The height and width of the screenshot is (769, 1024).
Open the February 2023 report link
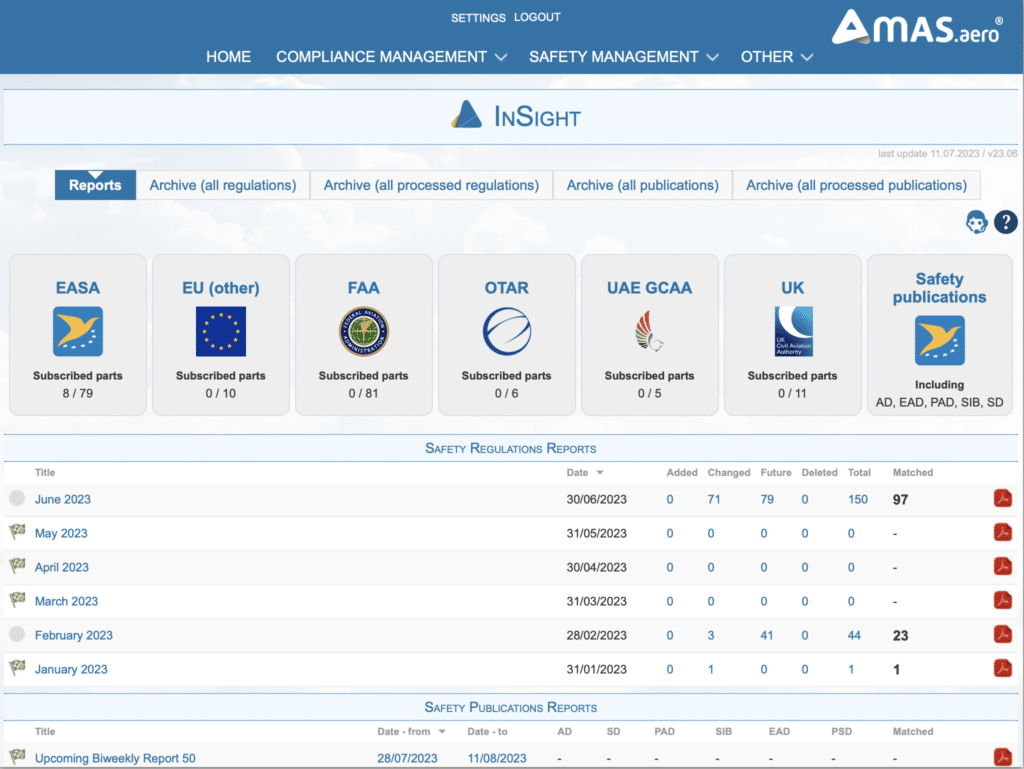pos(74,635)
